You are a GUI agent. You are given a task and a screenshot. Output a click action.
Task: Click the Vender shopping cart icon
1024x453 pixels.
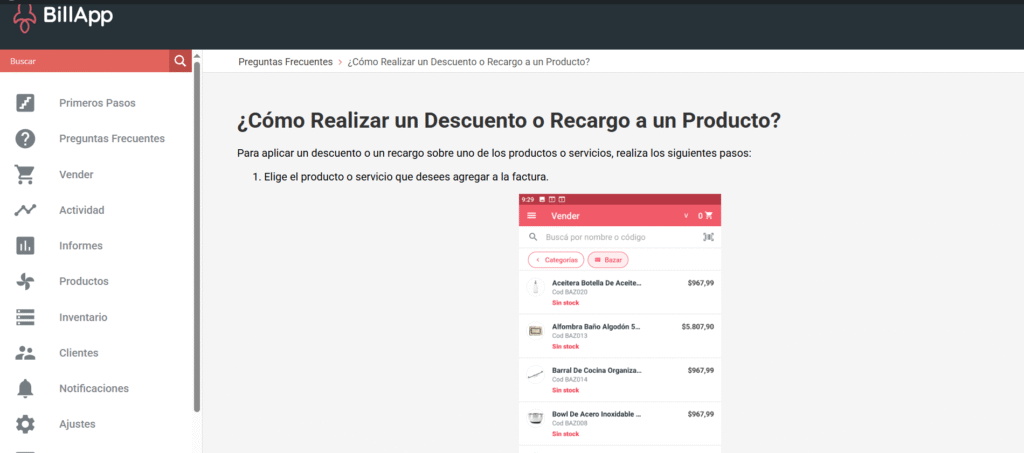[25, 175]
